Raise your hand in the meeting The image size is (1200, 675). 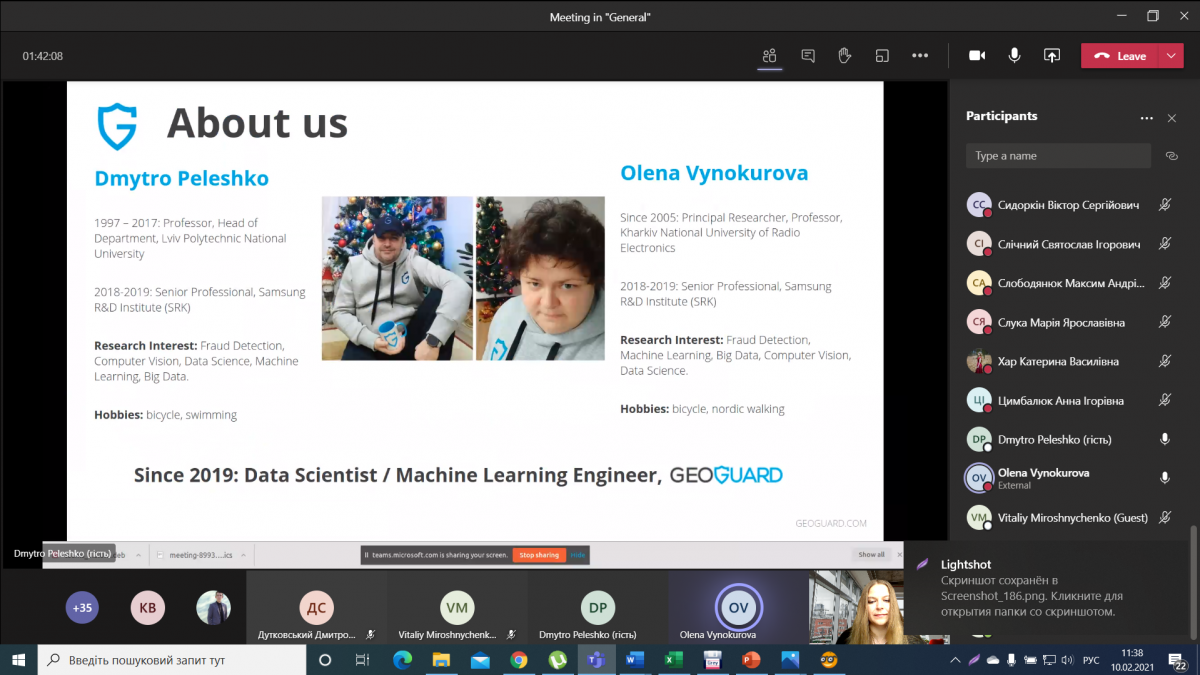click(x=844, y=56)
